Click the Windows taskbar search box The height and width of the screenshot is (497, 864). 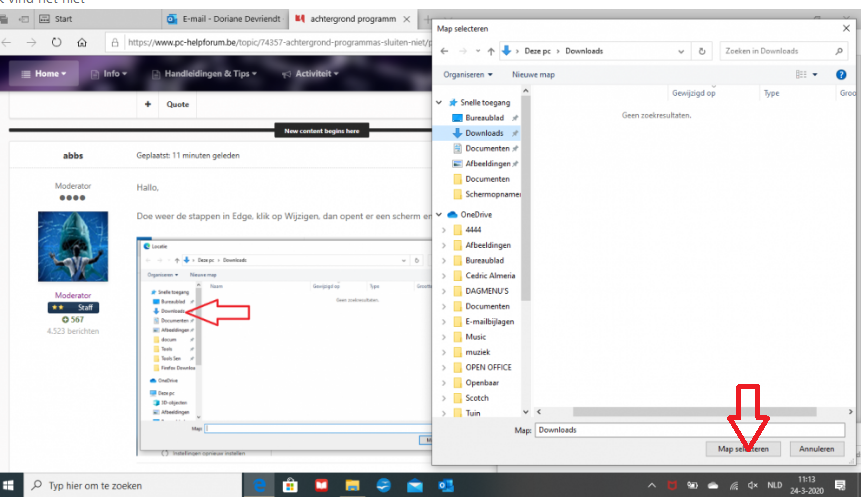[x=132, y=485]
